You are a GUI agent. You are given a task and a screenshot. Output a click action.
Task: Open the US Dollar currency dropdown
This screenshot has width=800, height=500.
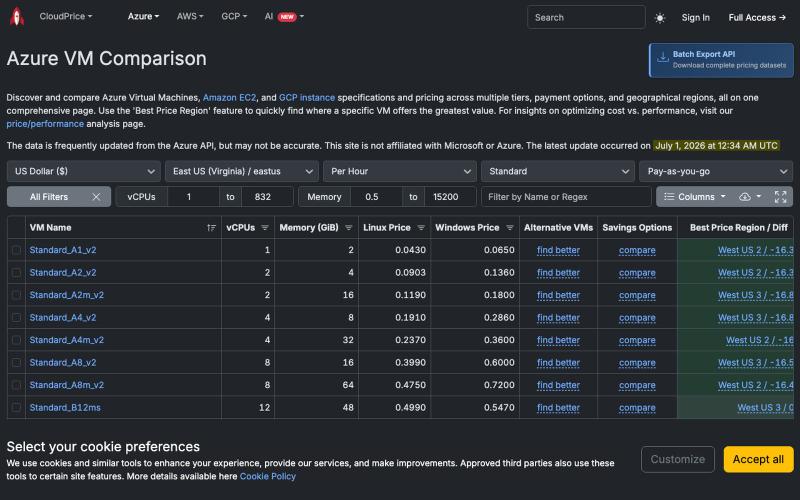click(84, 171)
